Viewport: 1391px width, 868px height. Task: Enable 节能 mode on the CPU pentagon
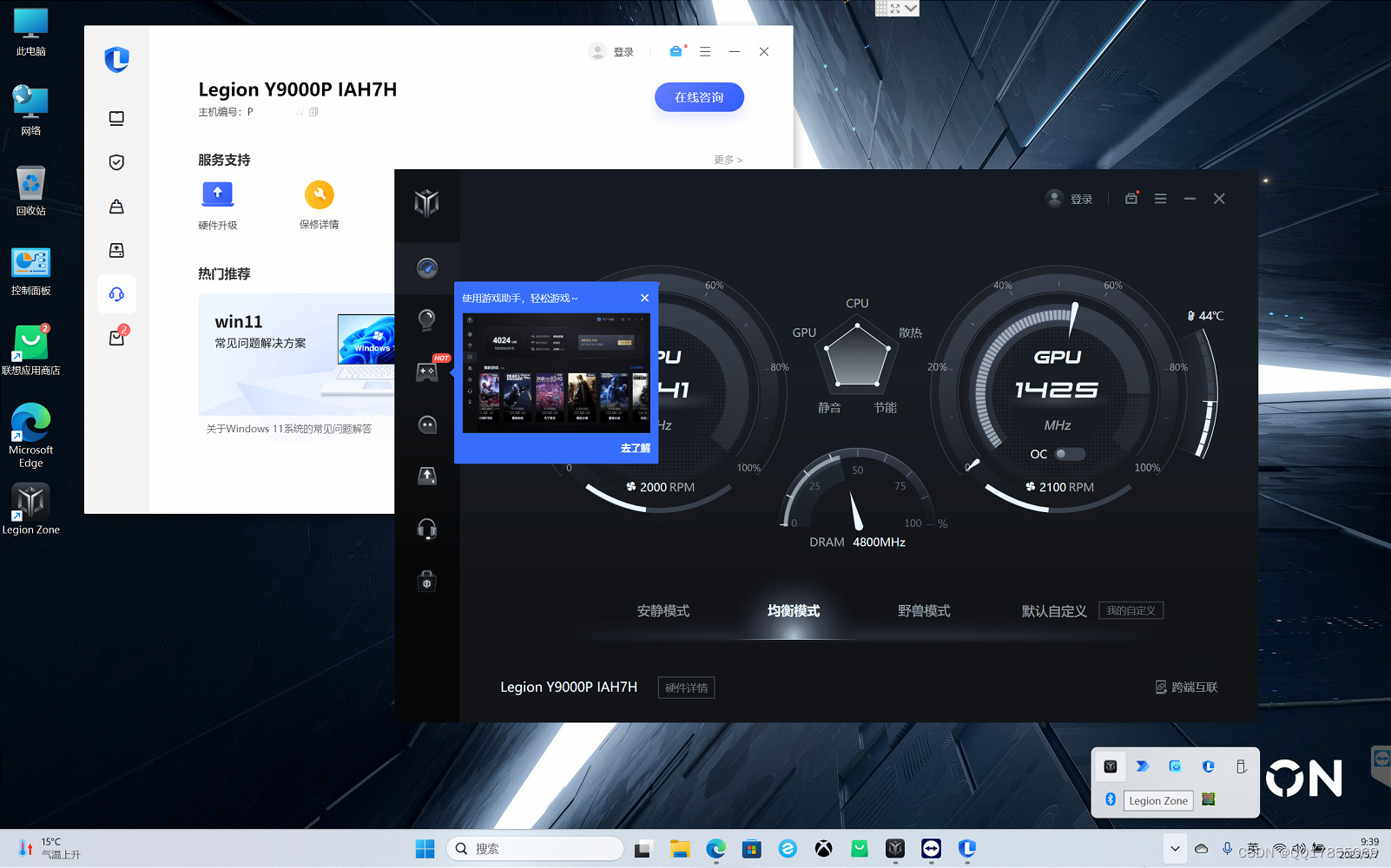885,406
